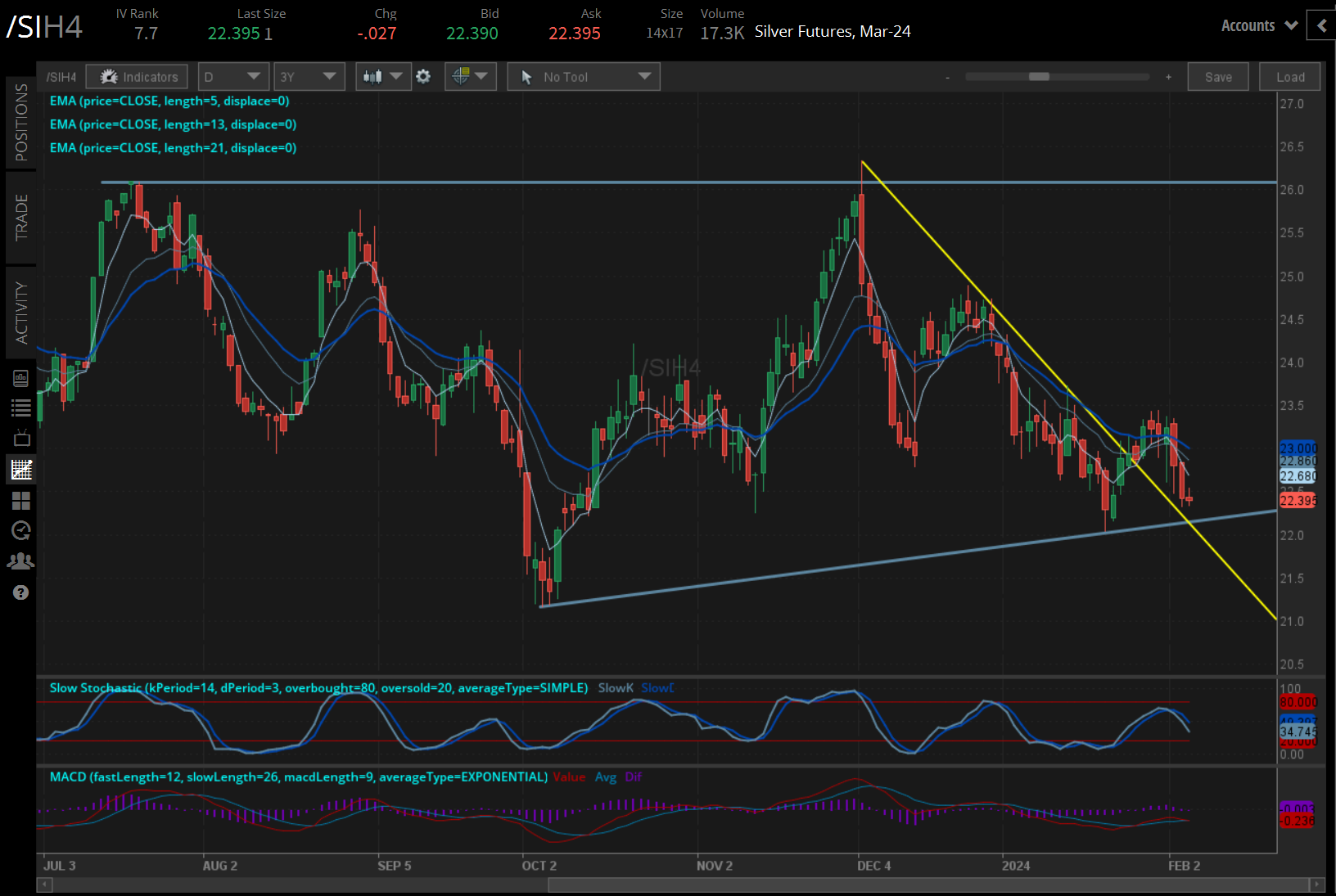Open the Accounts dropdown
This screenshot has width=1336, height=896.
(x=1257, y=25)
